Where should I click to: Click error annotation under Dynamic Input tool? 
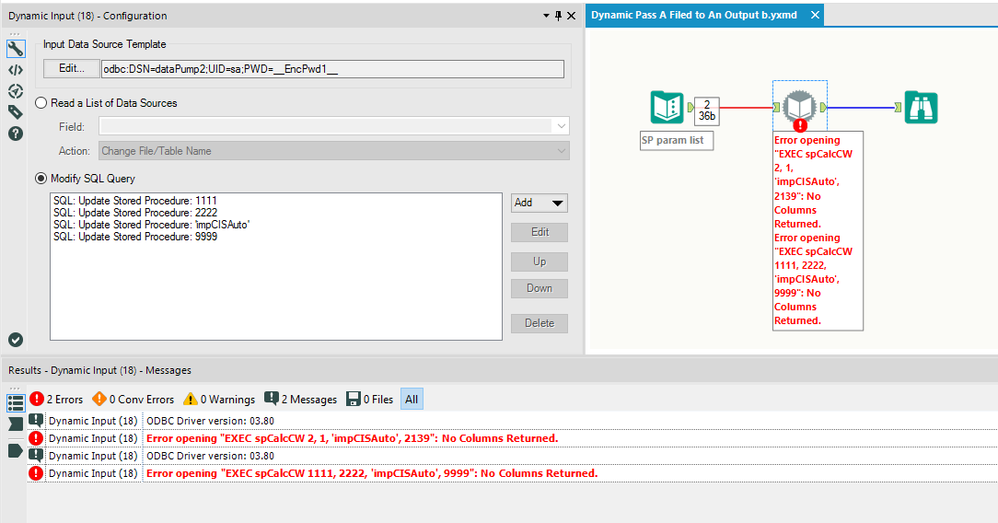click(x=818, y=231)
